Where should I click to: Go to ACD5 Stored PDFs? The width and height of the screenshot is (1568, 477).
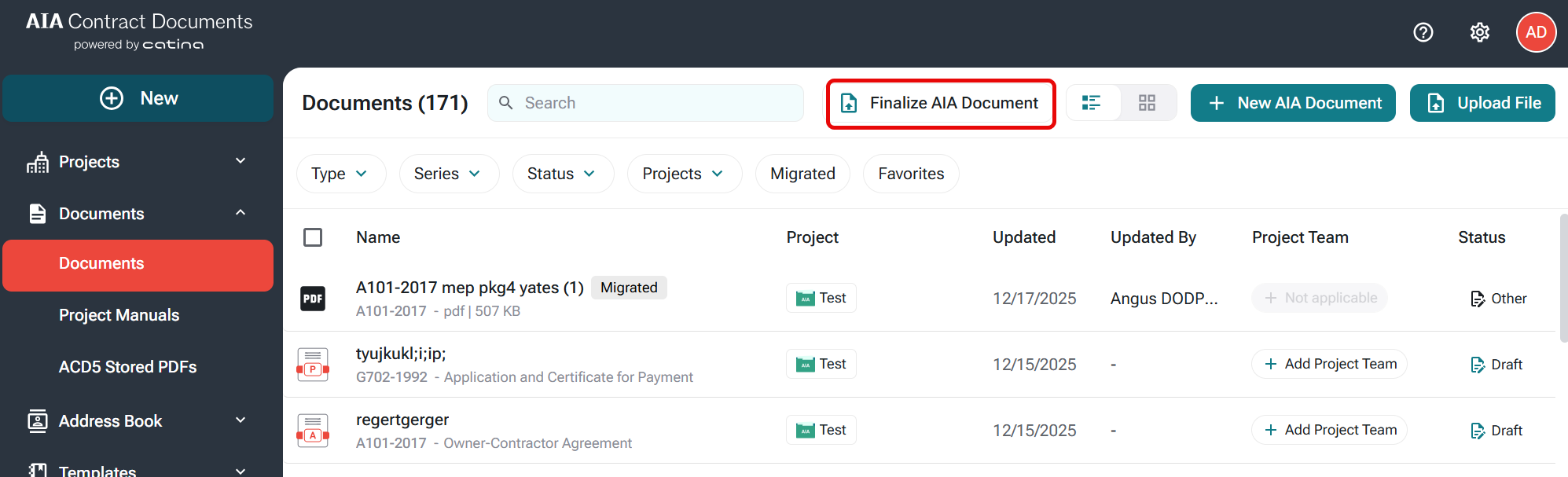coord(128,367)
